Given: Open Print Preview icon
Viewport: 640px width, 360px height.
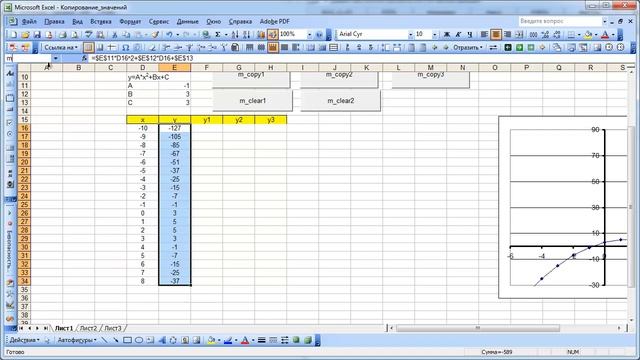Looking at the screenshot, I should [74, 35].
